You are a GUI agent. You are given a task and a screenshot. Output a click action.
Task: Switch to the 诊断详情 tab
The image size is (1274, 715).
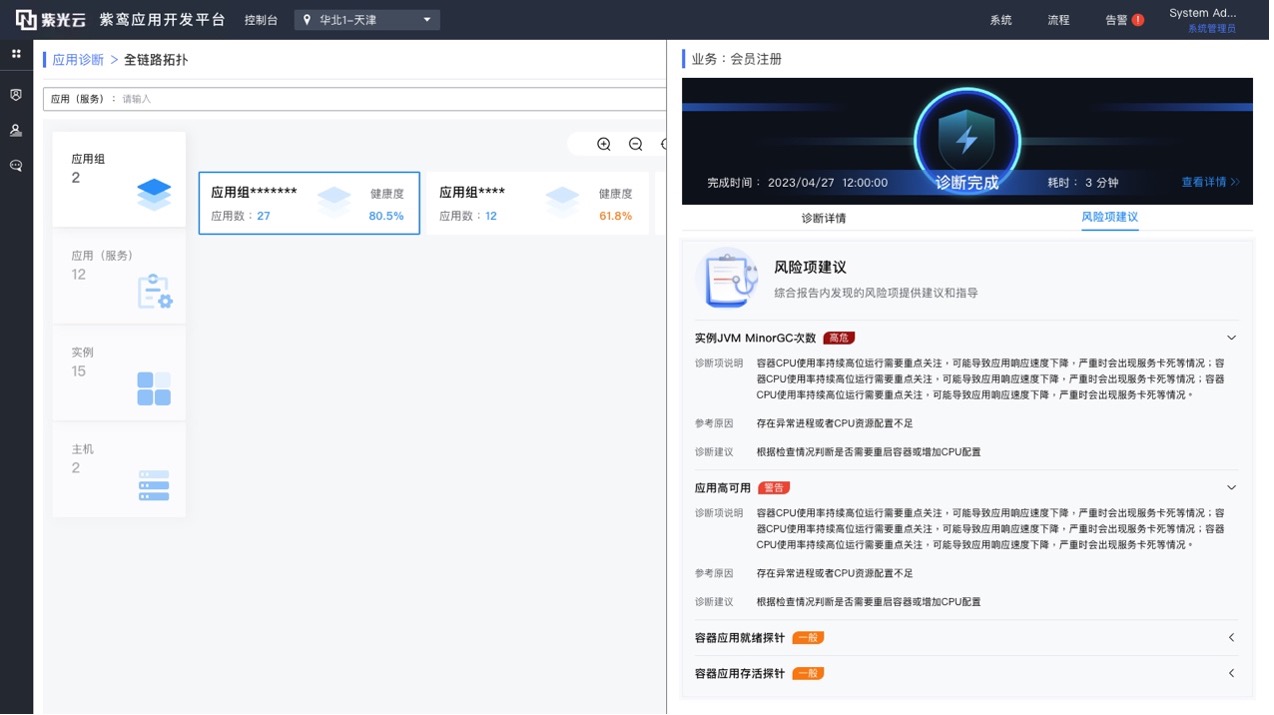tap(827, 218)
